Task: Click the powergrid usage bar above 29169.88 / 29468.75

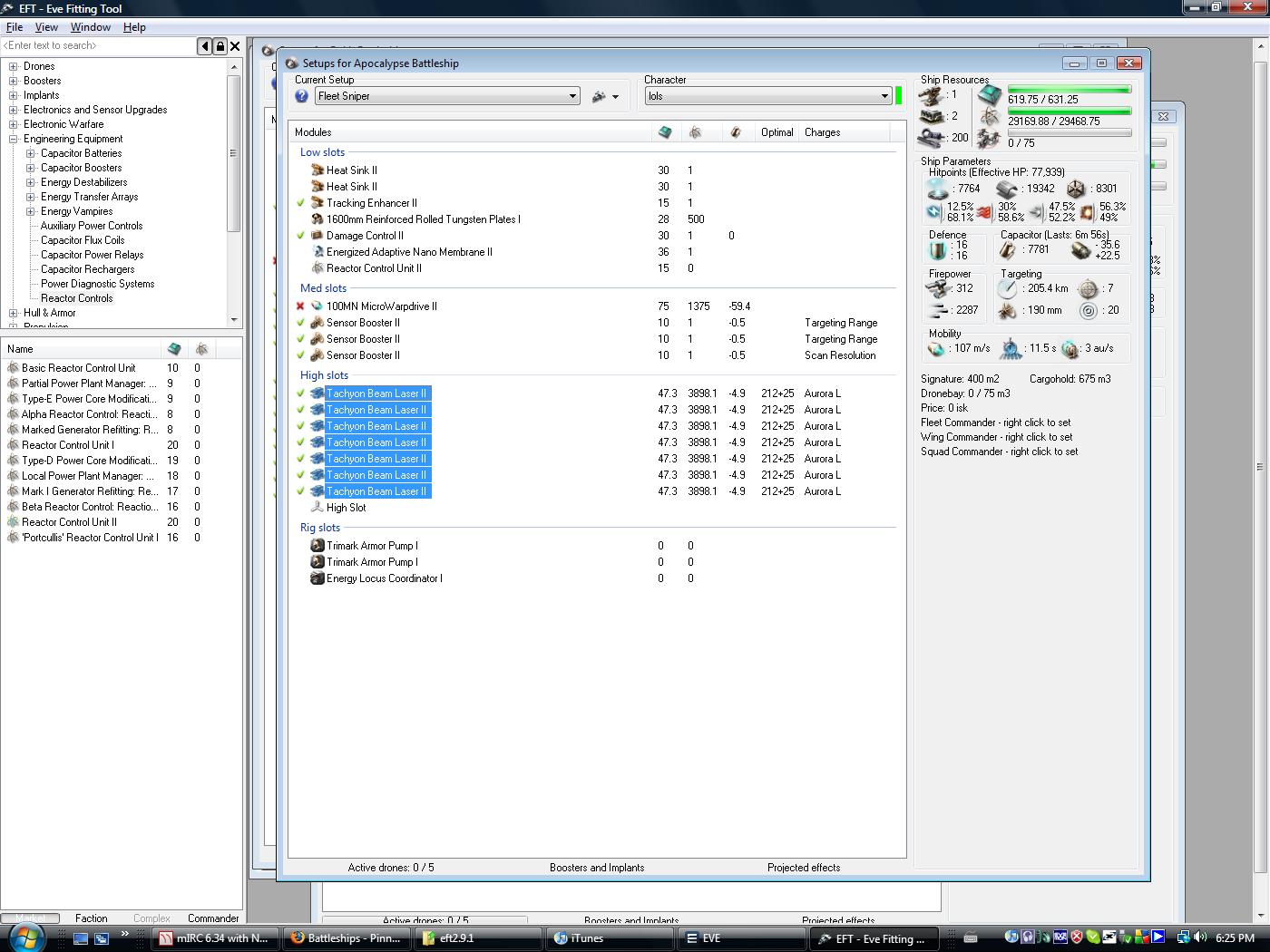Action: (x=1070, y=112)
